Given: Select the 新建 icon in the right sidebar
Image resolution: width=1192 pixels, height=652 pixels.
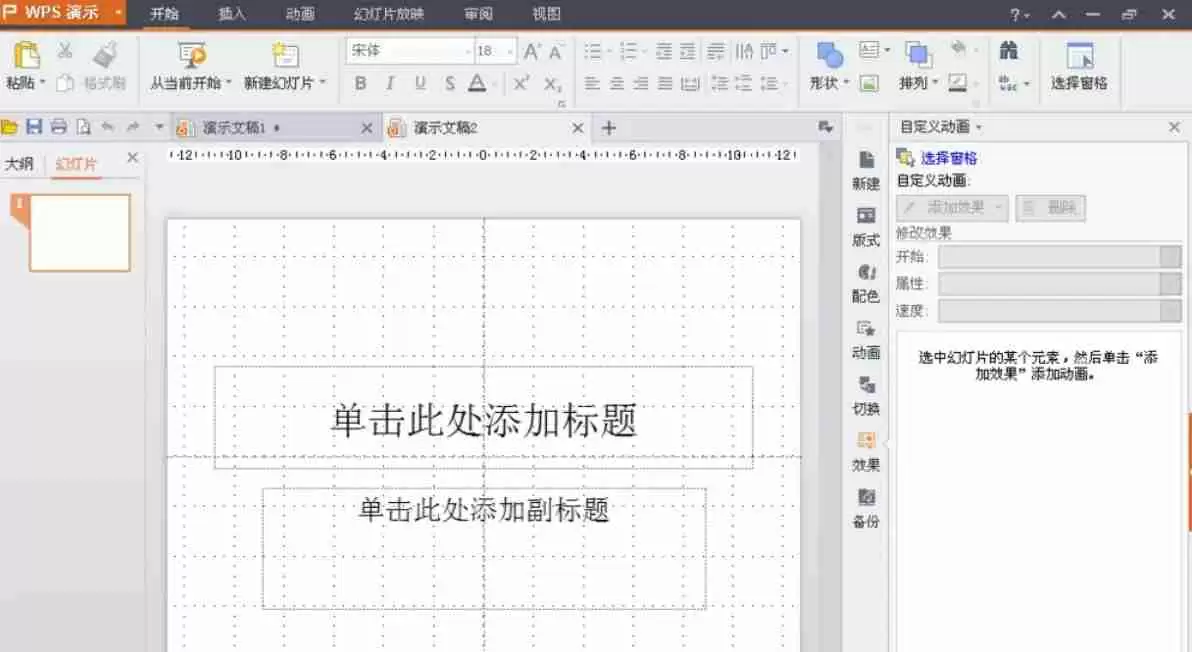Looking at the screenshot, I should [x=865, y=172].
